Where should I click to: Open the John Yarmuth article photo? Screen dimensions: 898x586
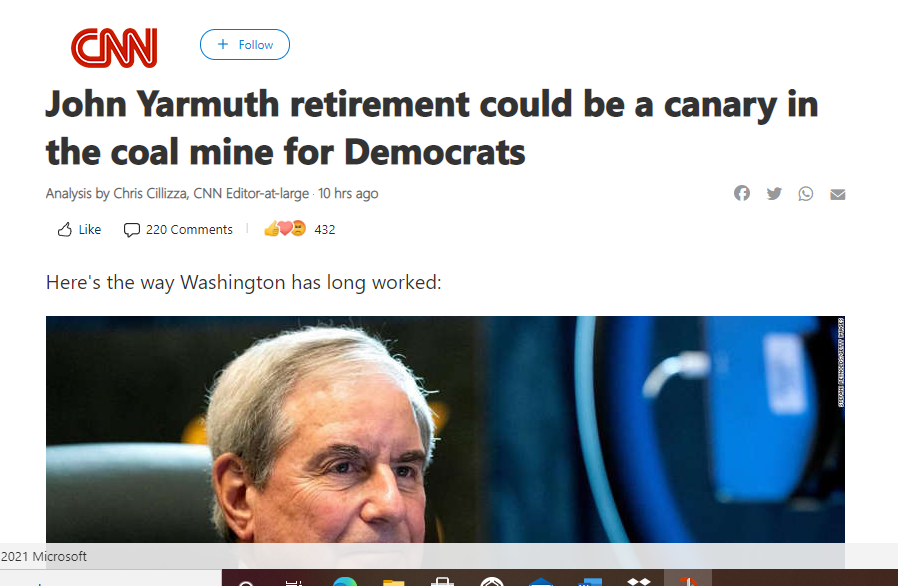point(445,429)
